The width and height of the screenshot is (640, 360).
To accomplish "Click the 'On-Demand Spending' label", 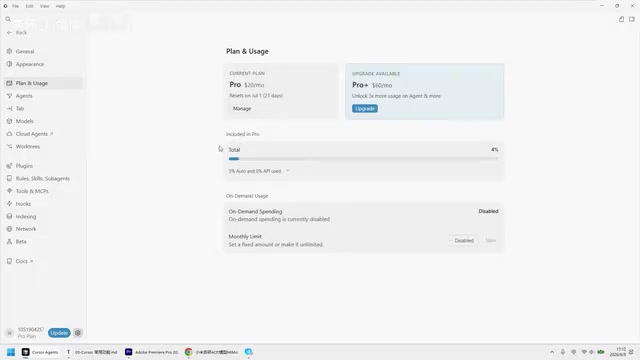I will click(255, 211).
